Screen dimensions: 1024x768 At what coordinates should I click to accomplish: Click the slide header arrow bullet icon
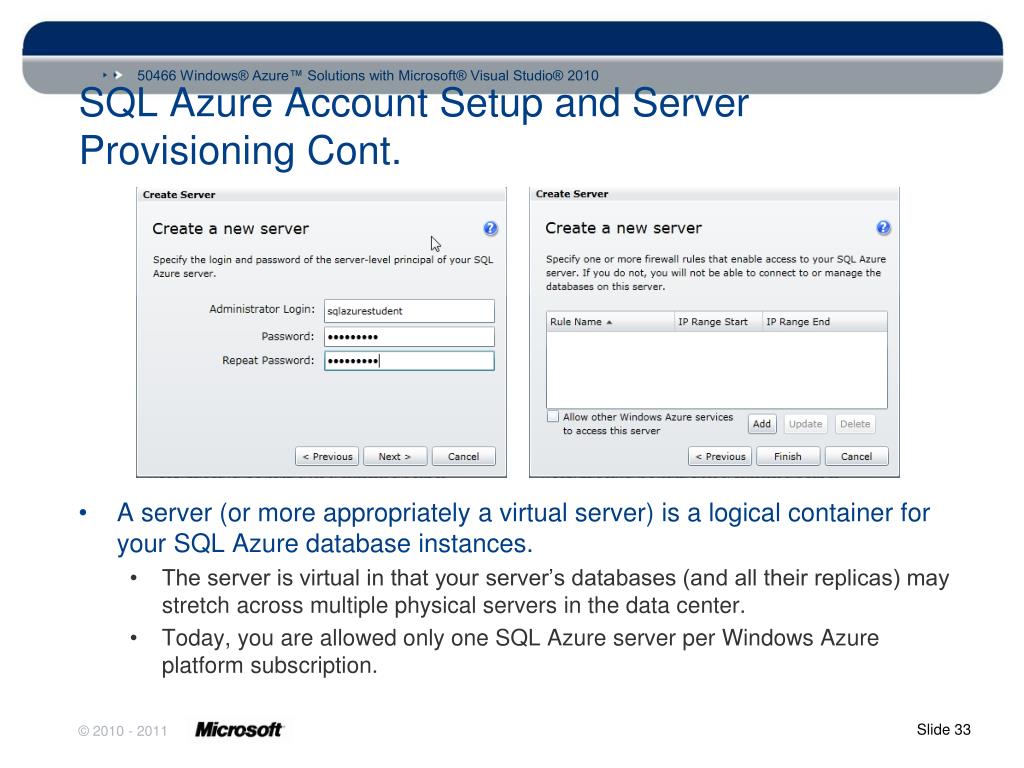pyautogui.click(x=114, y=75)
